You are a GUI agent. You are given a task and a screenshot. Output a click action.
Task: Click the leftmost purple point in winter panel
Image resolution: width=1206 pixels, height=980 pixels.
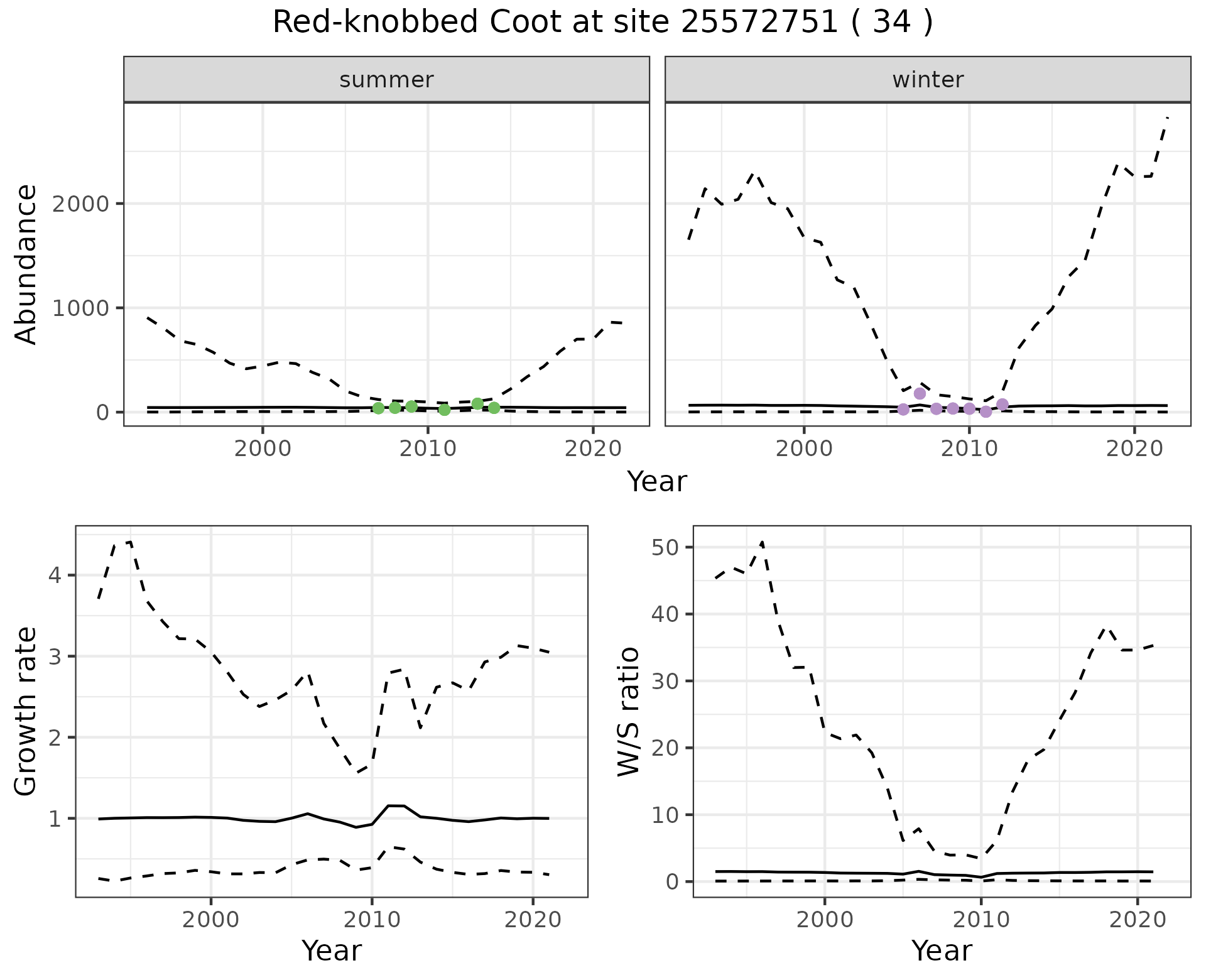(903, 410)
